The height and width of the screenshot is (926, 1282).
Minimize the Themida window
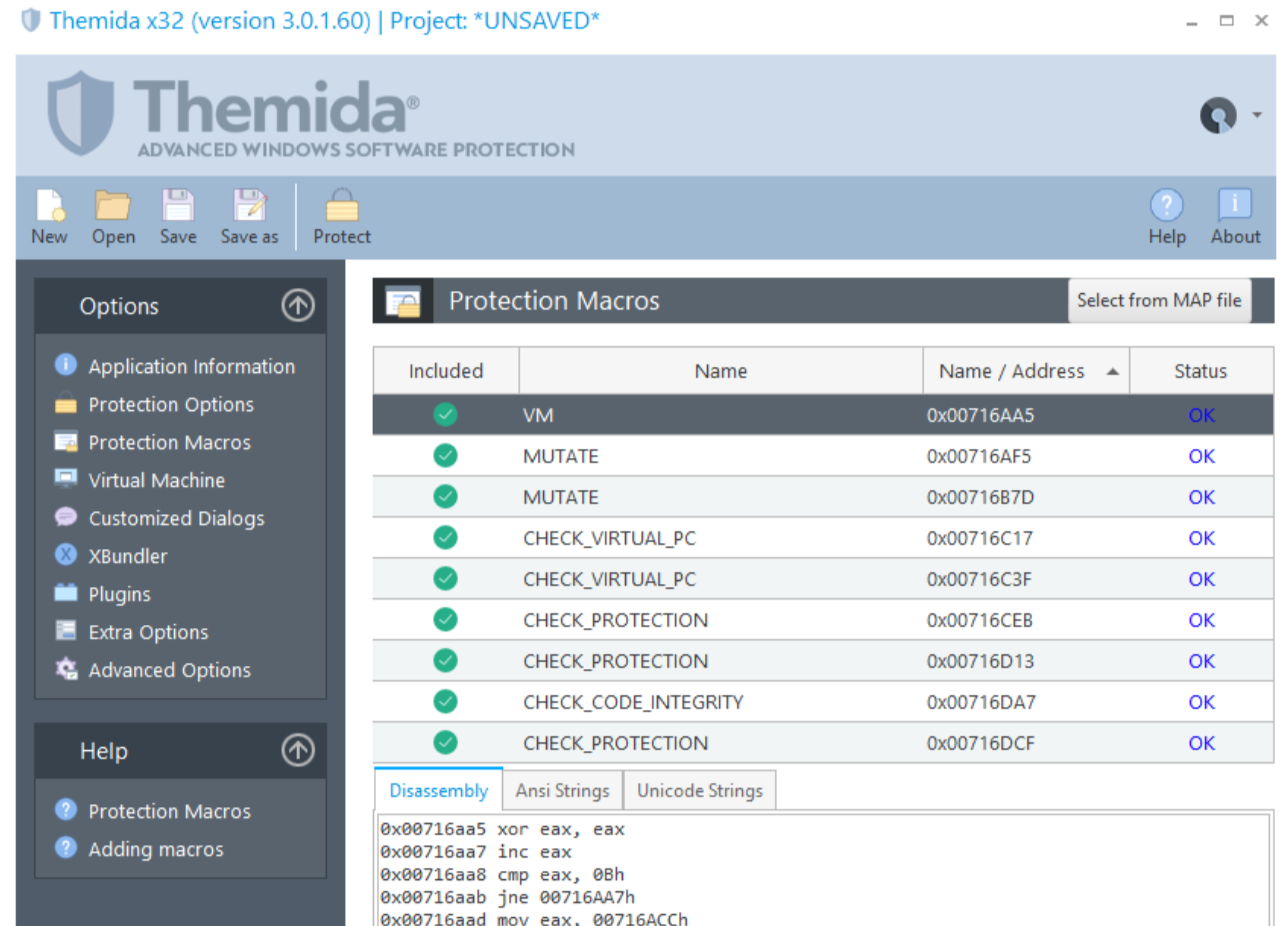(1192, 21)
